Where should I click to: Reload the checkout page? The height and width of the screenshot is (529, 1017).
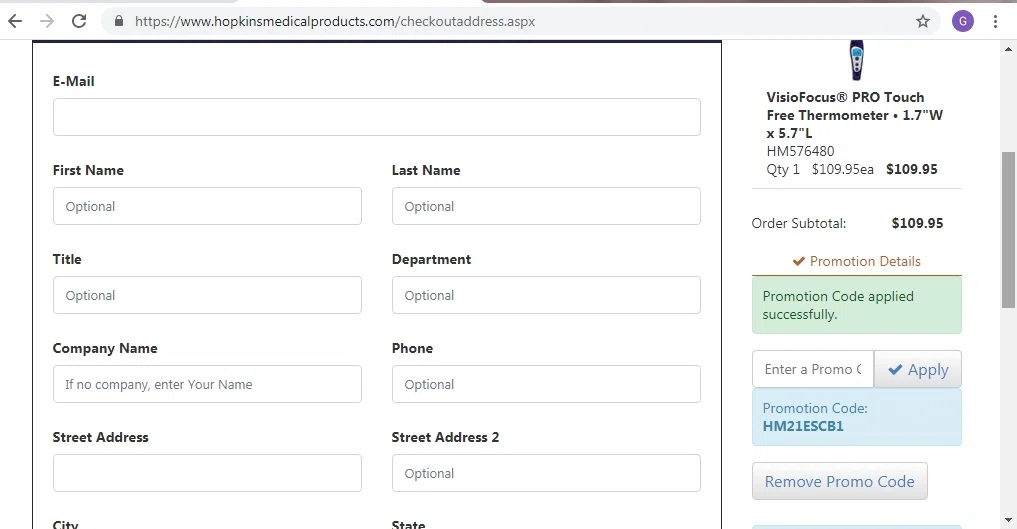click(79, 21)
